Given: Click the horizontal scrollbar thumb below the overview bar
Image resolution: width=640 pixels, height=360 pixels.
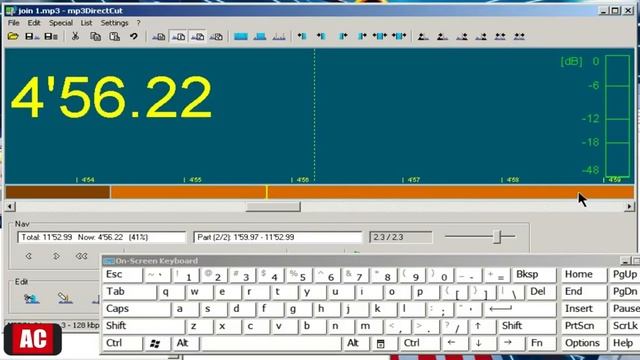Looking at the screenshot, I should coord(273,207).
